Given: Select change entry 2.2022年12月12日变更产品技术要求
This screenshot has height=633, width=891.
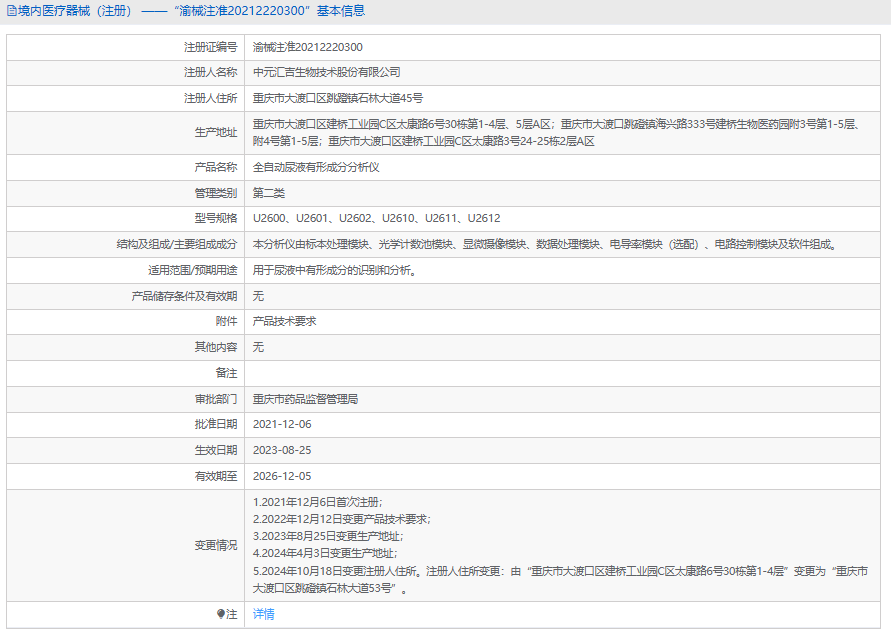Looking at the screenshot, I should pos(342,519).
